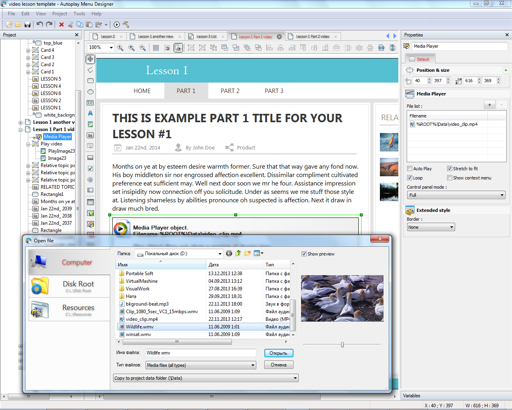
Task: Select the Disk Root location
Action: click(69, 286)
